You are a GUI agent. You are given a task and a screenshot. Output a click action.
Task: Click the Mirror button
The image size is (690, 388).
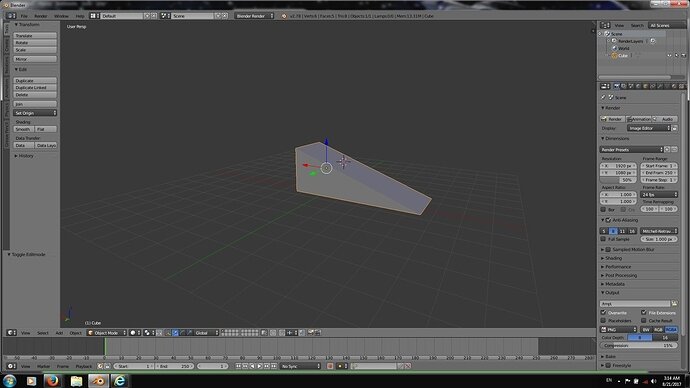[x=35, y=59]
